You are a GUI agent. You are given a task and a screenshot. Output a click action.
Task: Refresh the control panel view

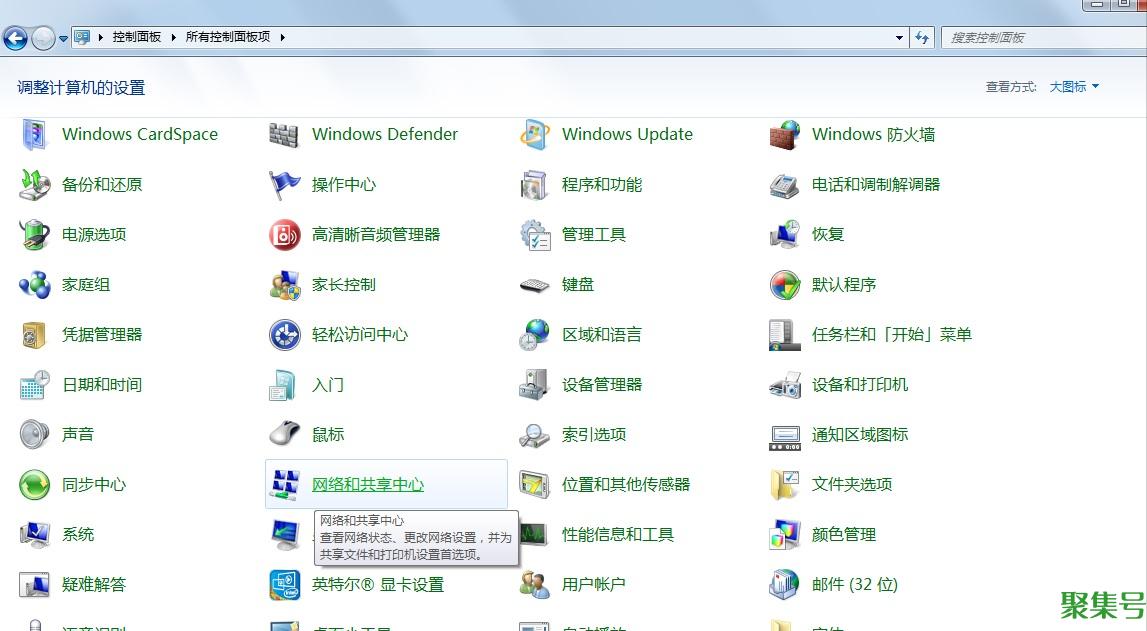click(x=922, y=37)
